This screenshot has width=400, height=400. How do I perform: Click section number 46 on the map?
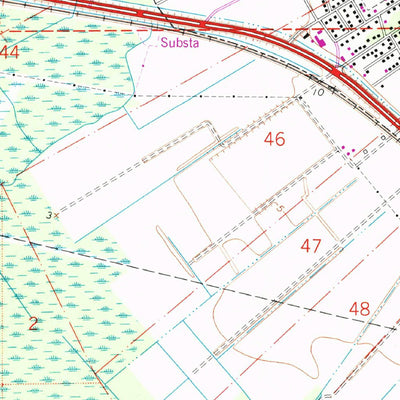(275, 139)
